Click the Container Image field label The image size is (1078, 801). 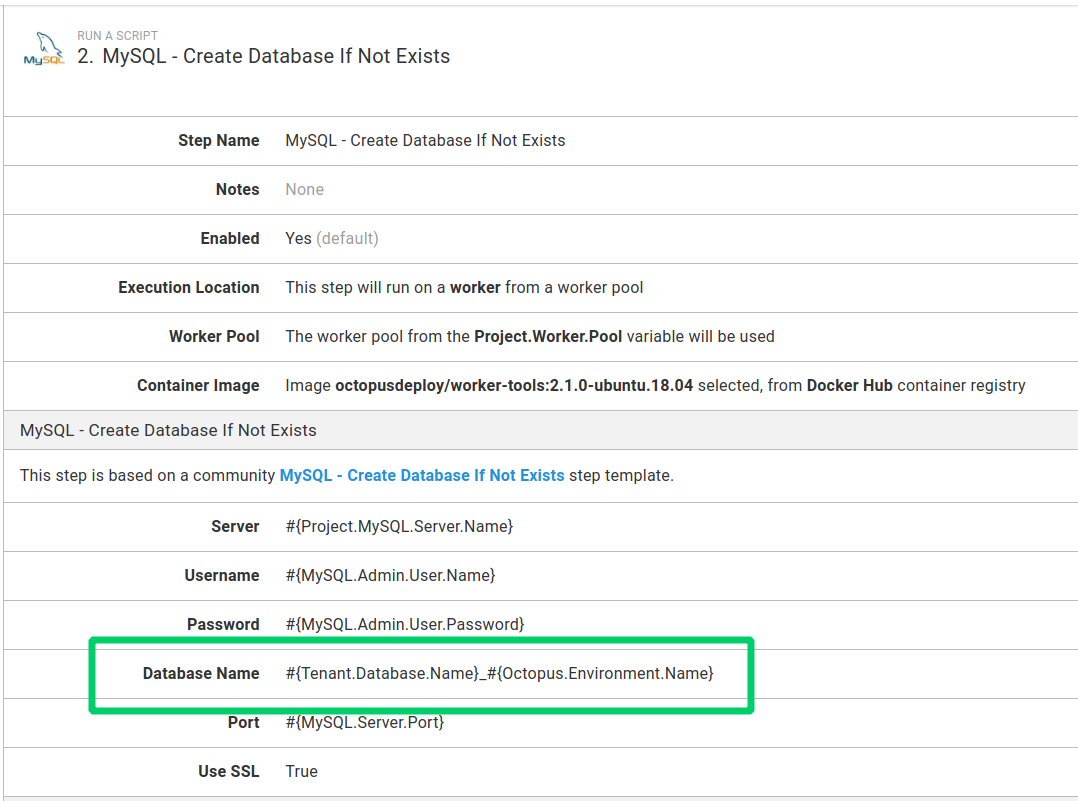tap(198, 385)
